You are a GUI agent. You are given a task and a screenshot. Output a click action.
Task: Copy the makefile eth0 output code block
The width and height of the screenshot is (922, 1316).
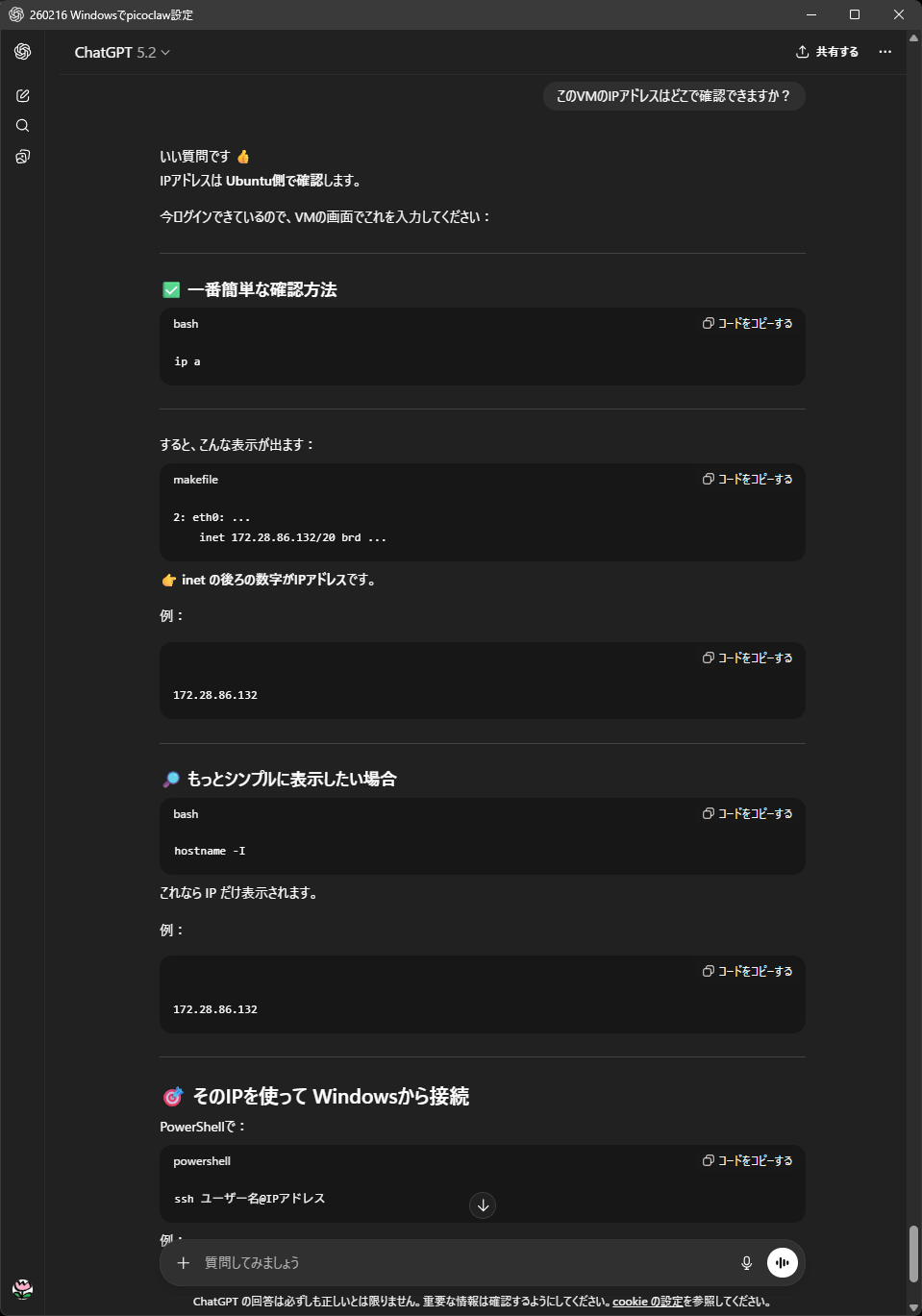(x=748, y=480)
